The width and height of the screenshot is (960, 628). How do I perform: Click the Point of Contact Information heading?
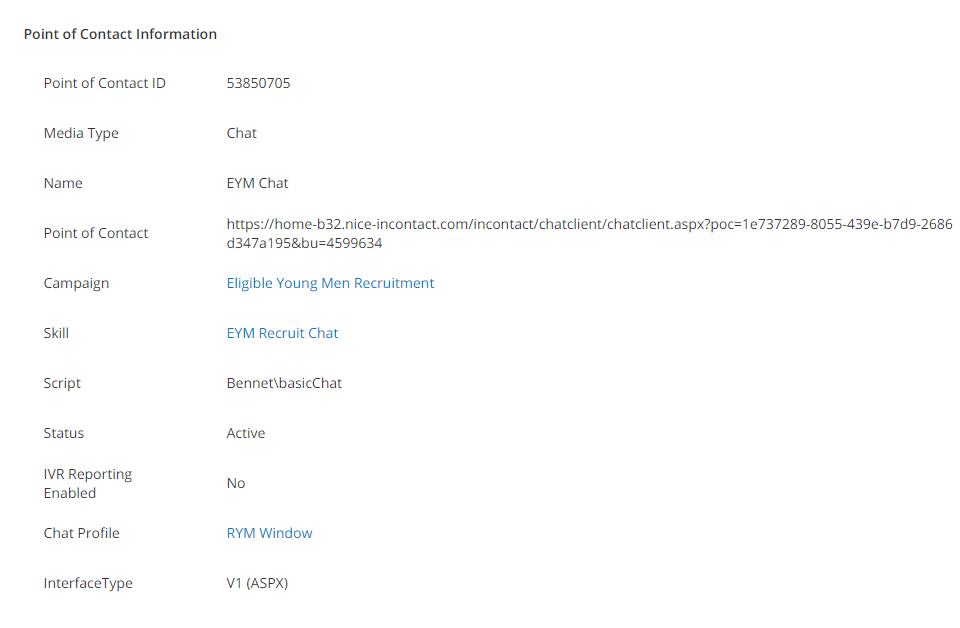pos(120,34)
